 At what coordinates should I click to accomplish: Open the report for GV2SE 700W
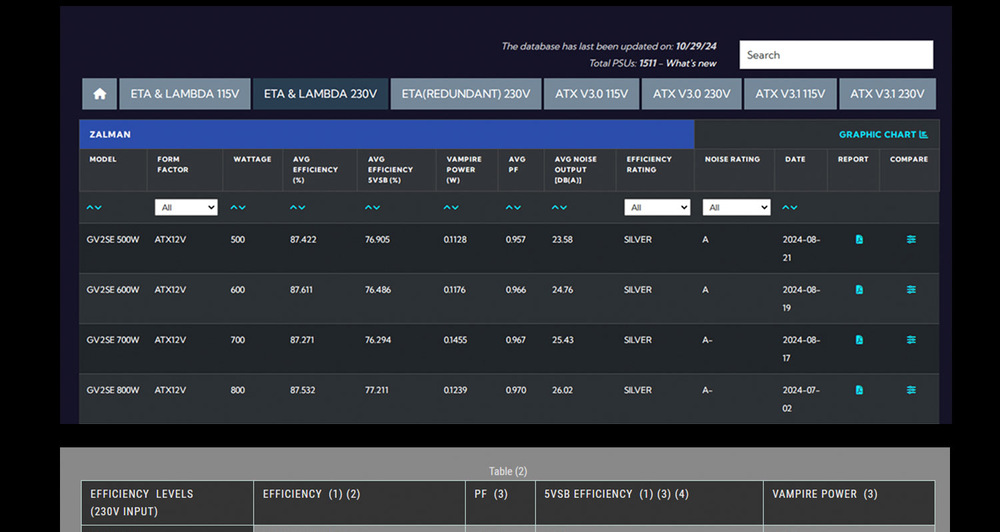(x=859, y=340)
